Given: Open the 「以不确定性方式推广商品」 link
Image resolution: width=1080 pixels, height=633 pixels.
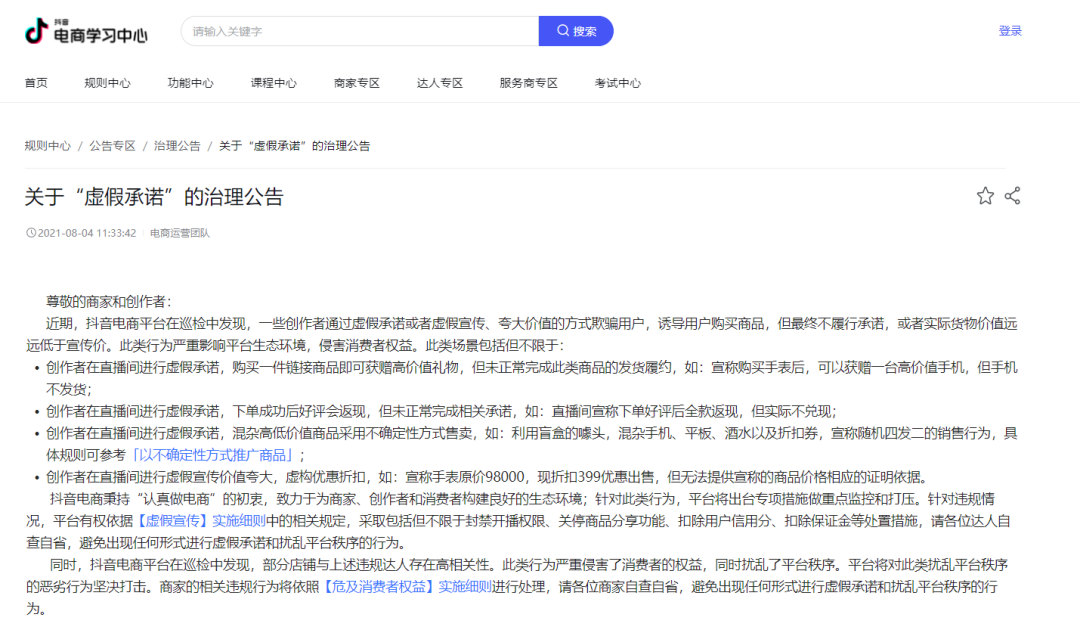Looking at the screenshot, I should click(x=212, y=455).
